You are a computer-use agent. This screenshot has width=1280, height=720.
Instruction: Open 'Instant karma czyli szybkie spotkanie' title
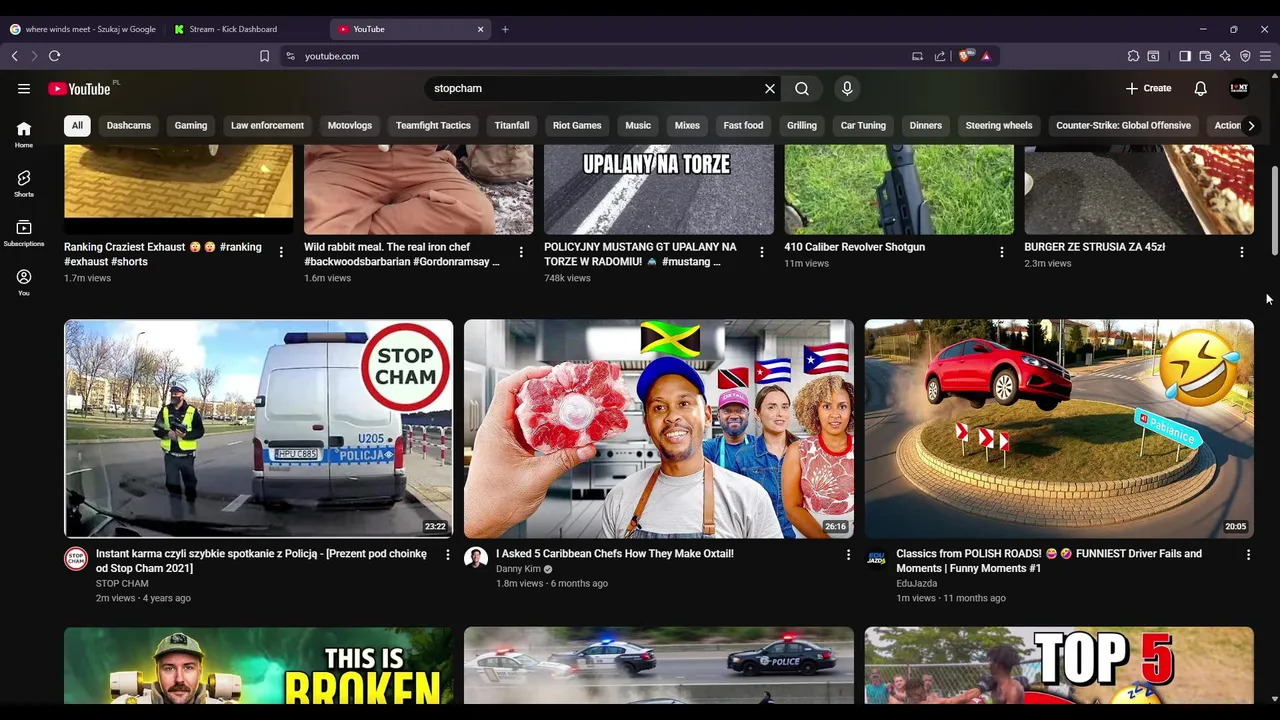[261, 561]
